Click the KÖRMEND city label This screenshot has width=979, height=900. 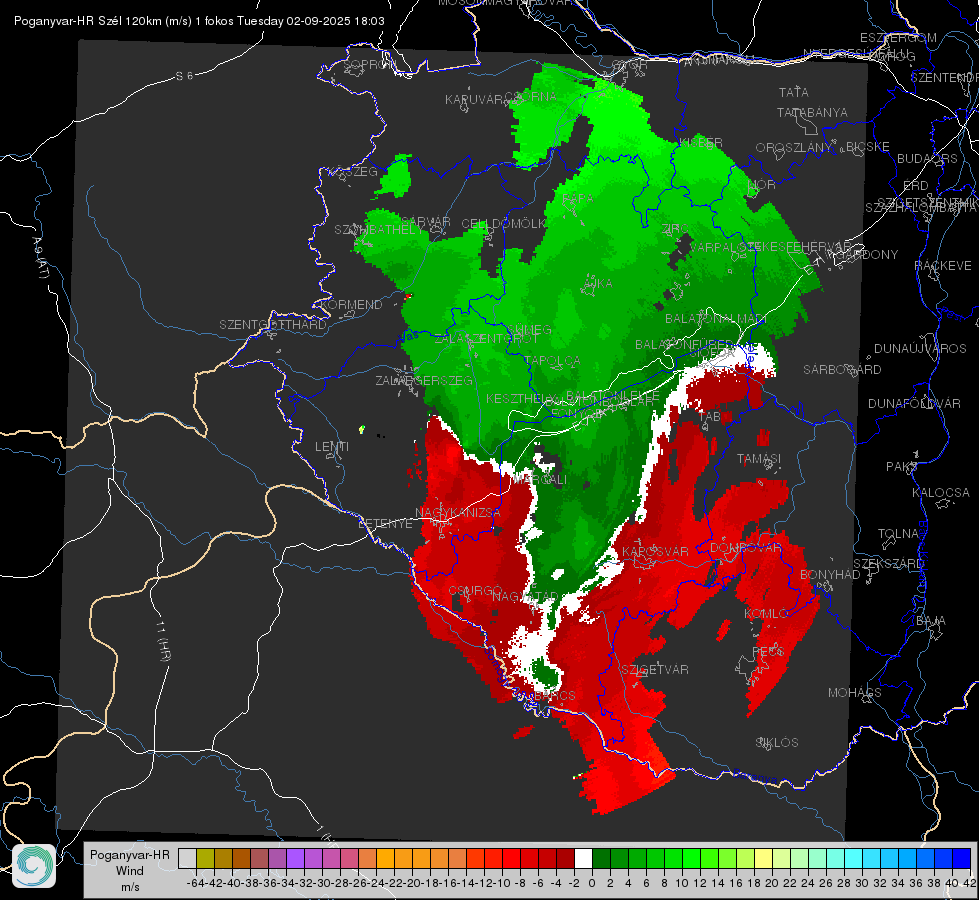(x=352, y=305)
